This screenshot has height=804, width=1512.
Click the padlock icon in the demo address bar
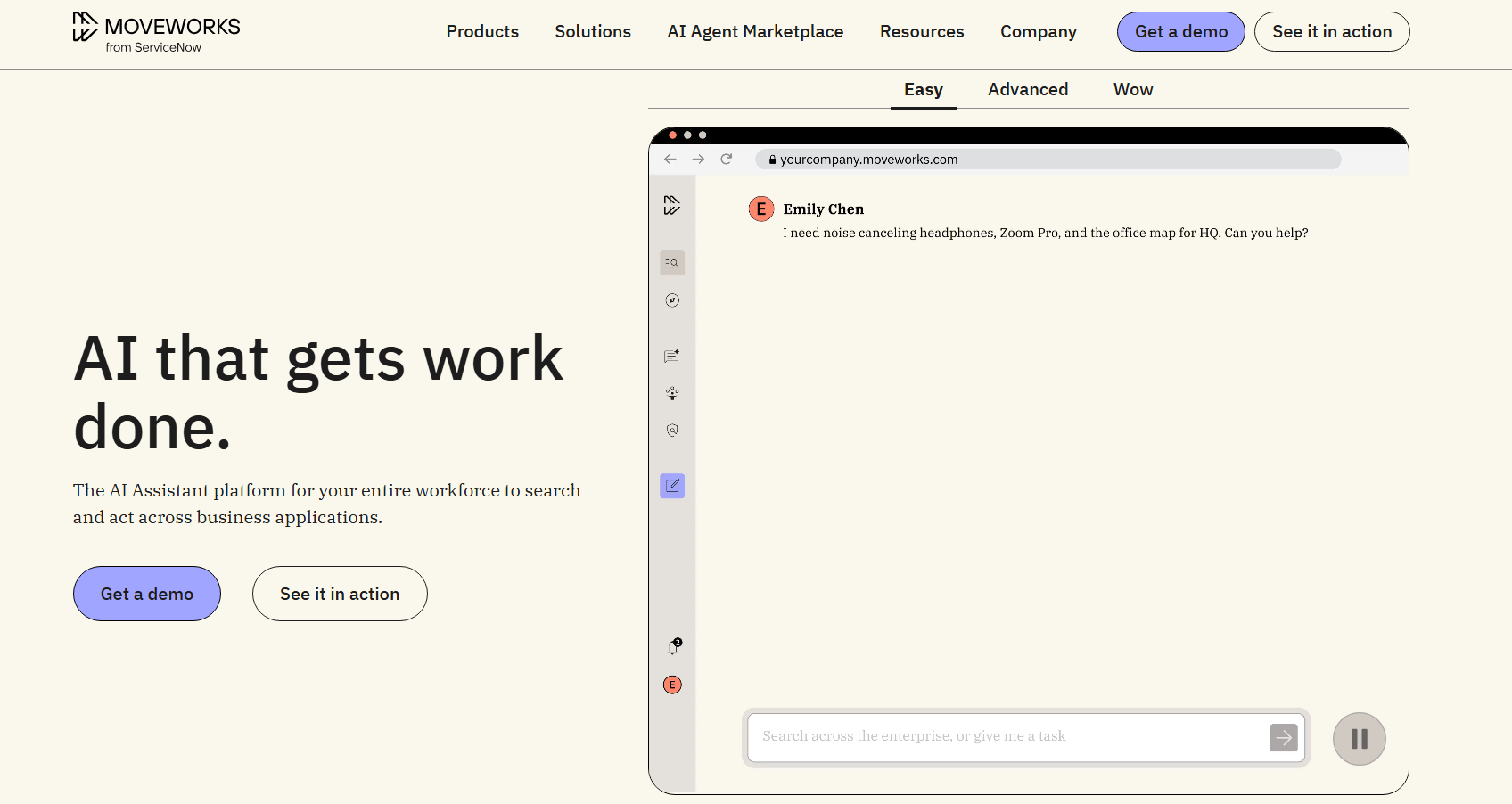773,160
